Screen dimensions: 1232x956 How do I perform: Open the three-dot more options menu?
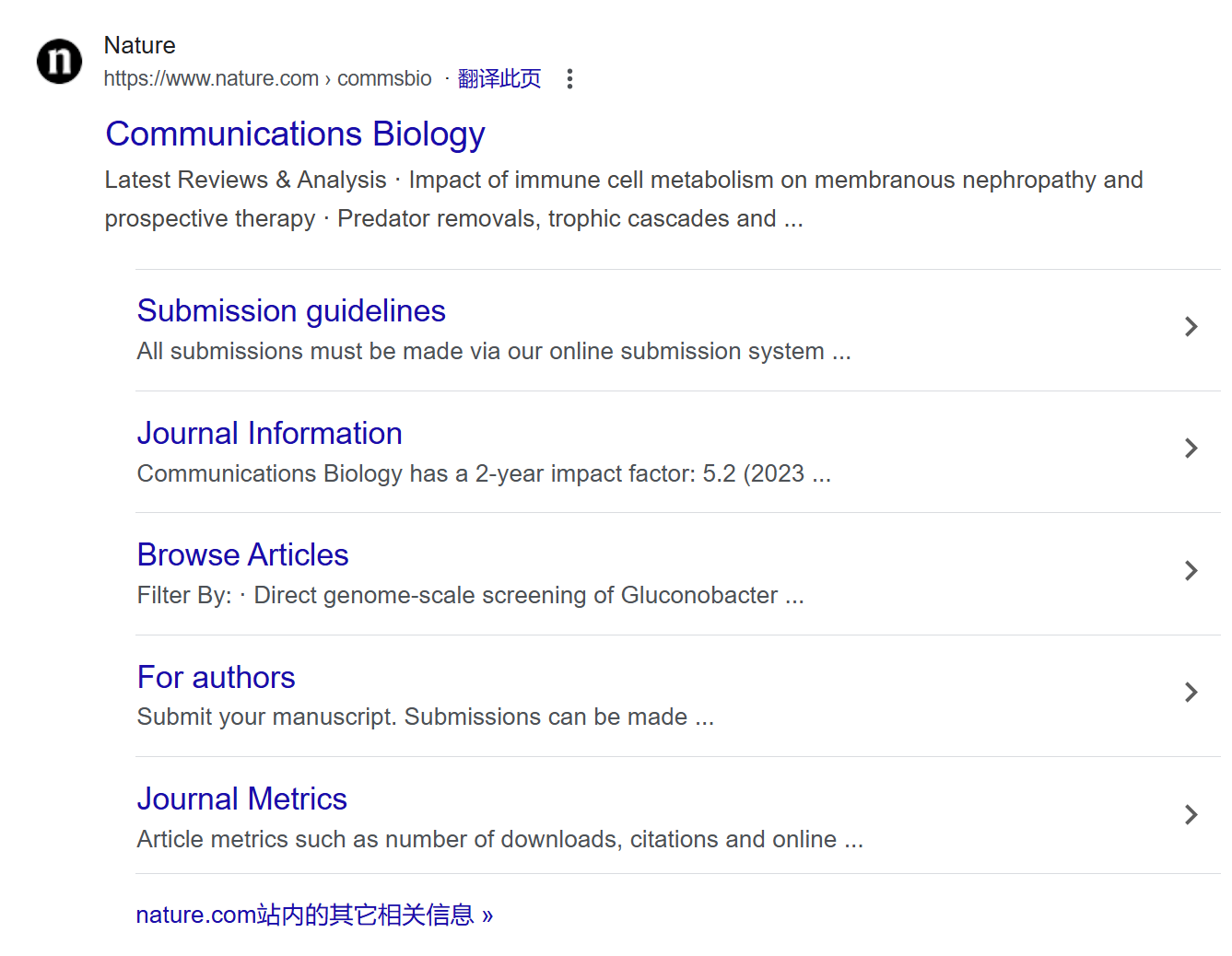click(x=569, y=79)
